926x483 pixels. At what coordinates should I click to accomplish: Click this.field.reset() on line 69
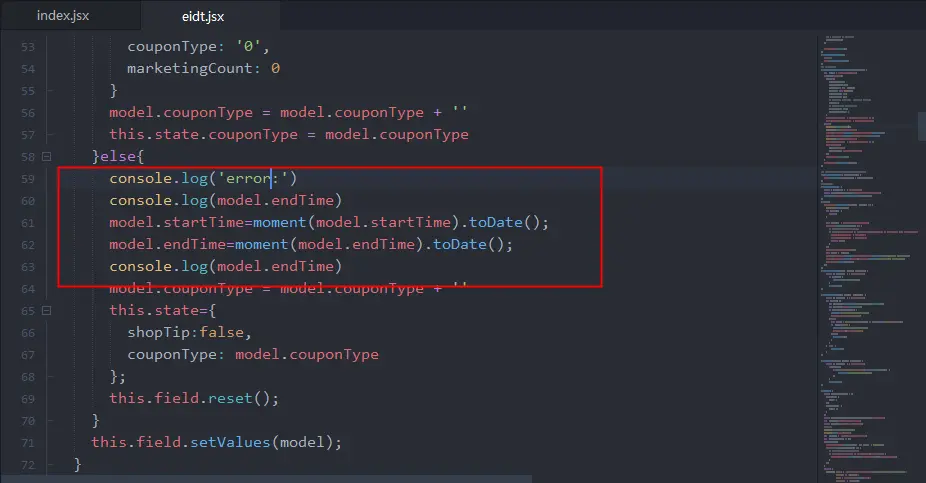coord(194,399)
